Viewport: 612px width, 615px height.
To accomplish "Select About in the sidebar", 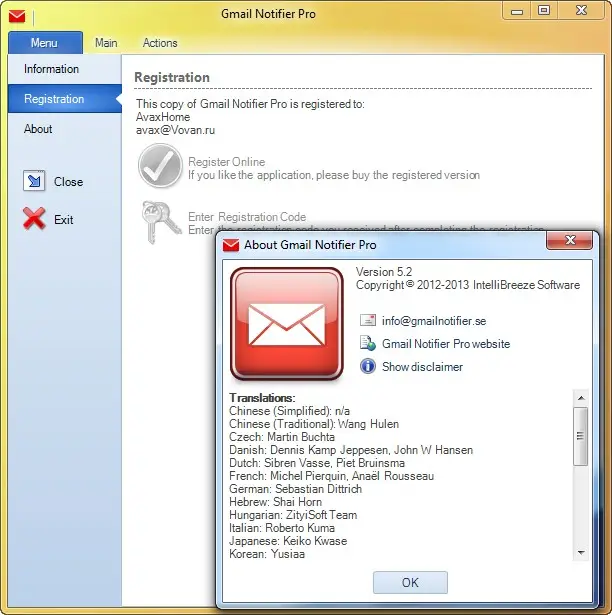I will pyautogui.click(x=65, y=129).
